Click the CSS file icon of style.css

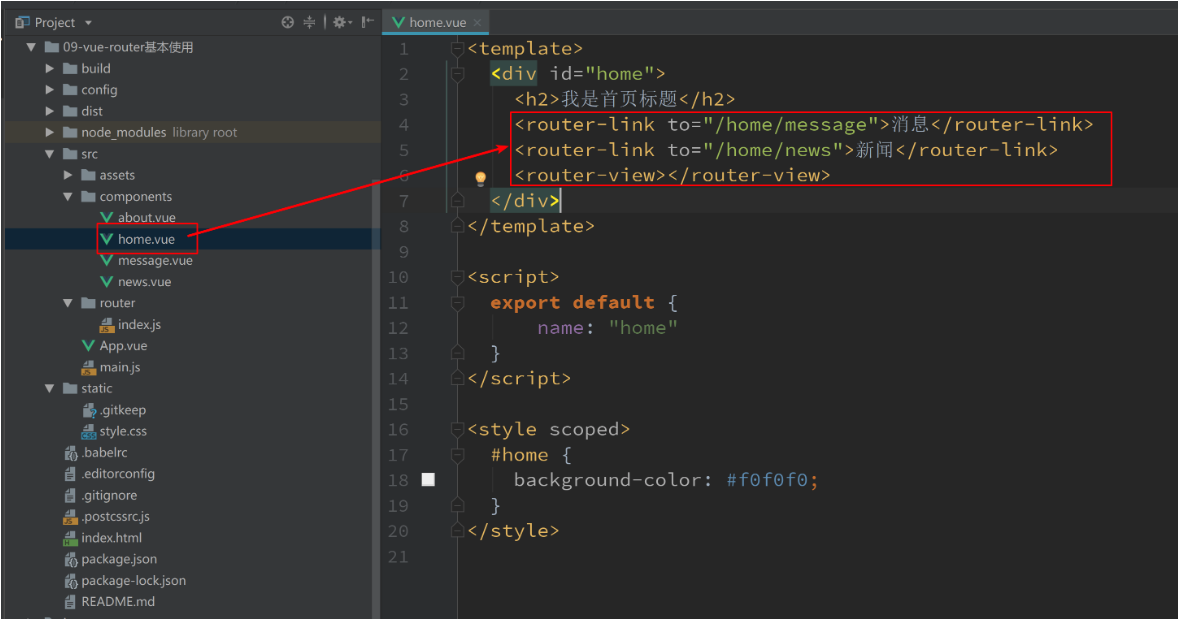point(89,431)
